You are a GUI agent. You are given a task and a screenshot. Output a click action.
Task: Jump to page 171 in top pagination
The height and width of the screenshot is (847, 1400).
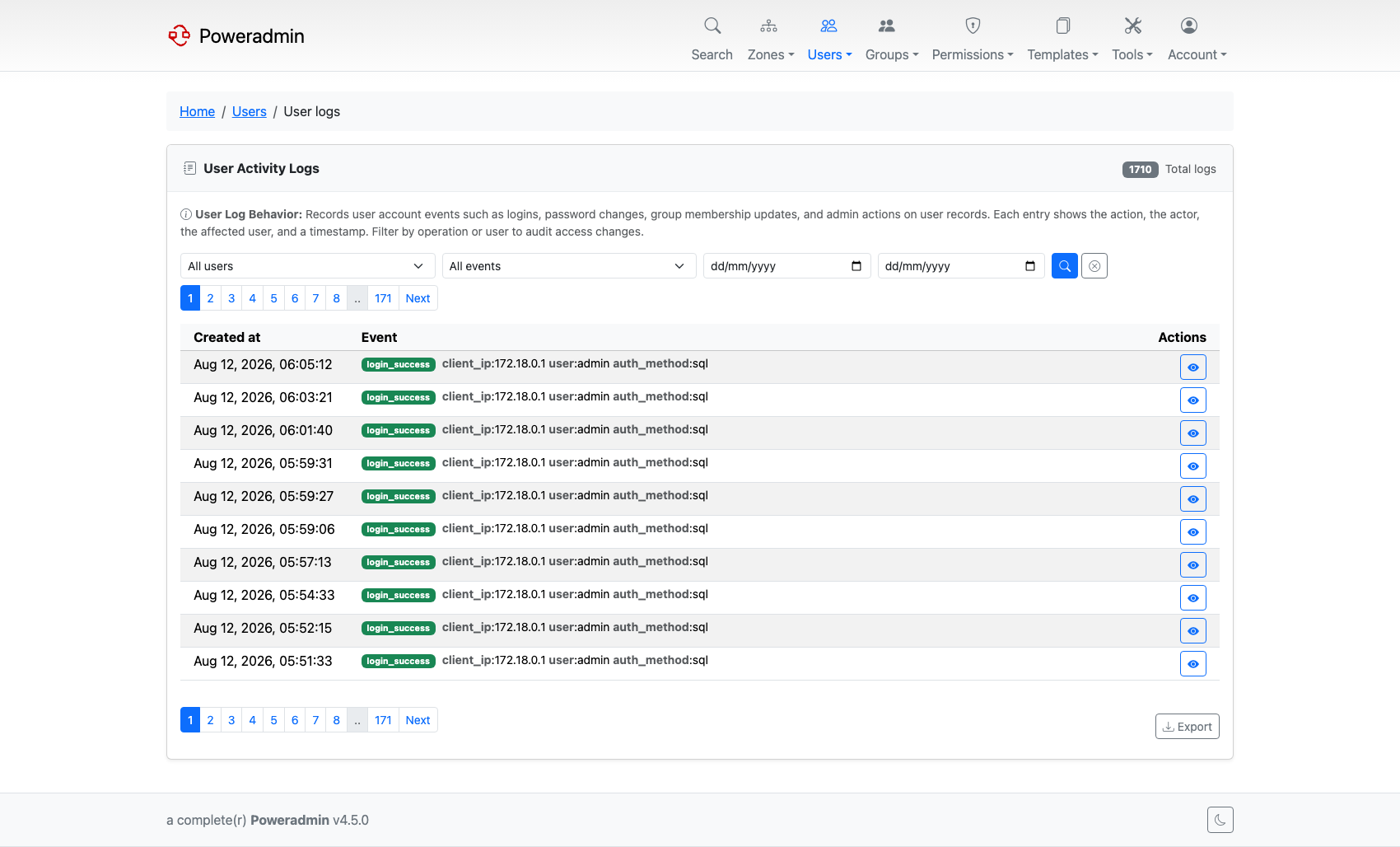383,298
